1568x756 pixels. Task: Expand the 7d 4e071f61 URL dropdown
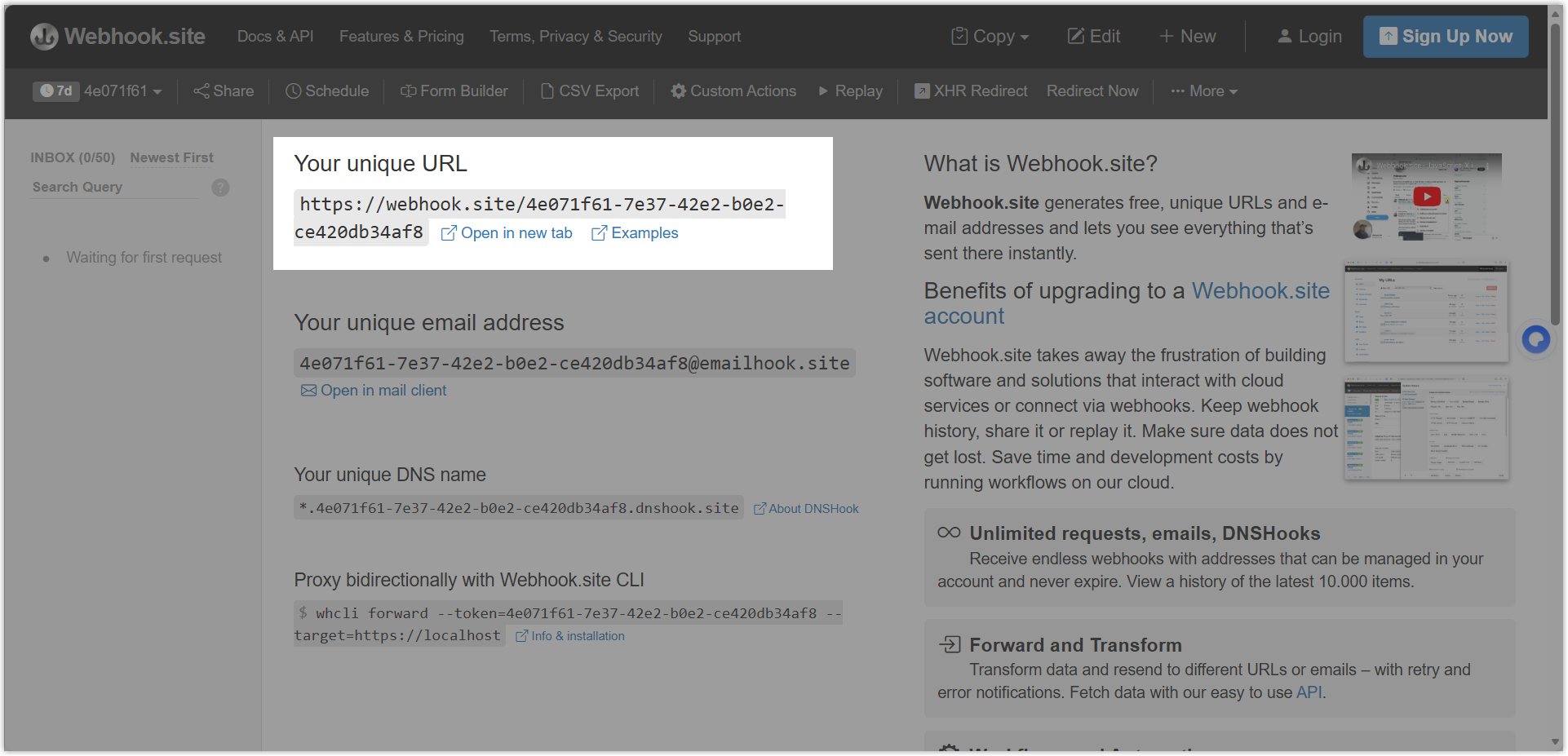[x=98, y=91]
